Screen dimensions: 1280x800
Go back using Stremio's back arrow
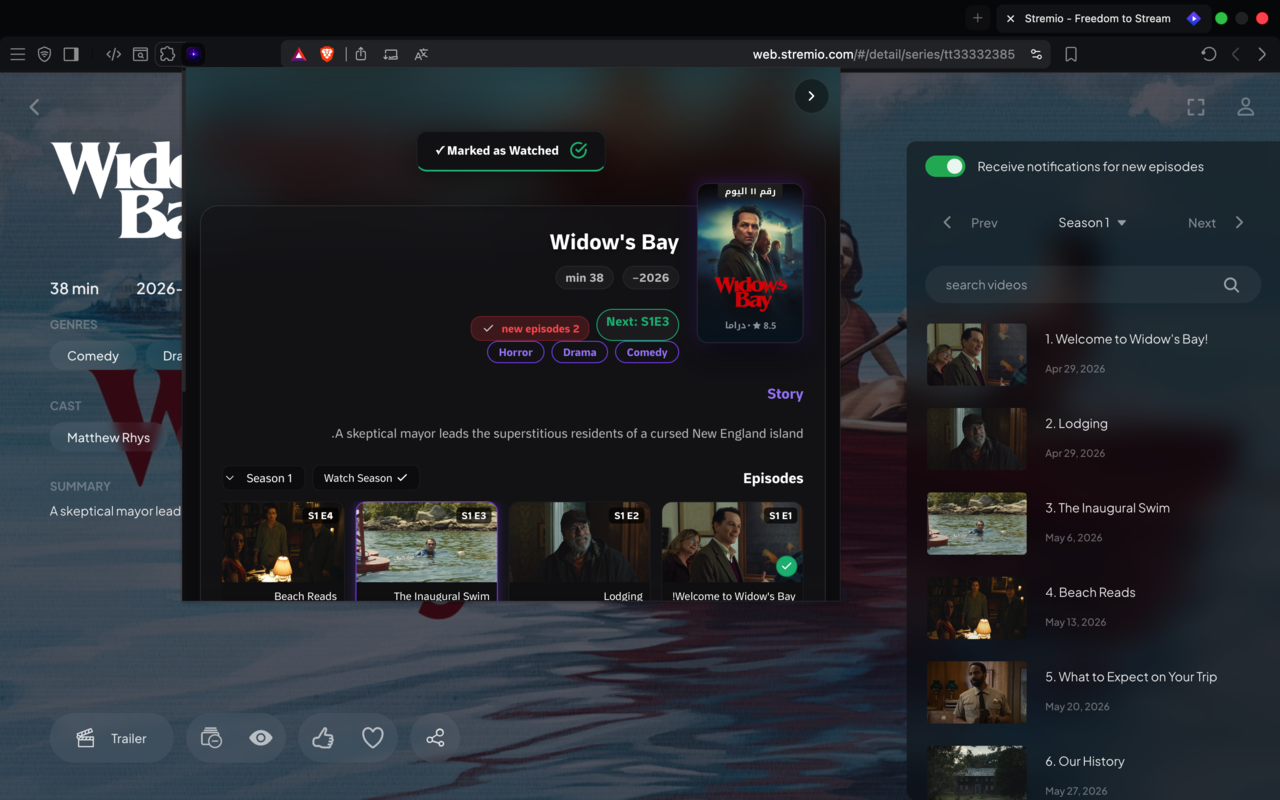[34, 107]
